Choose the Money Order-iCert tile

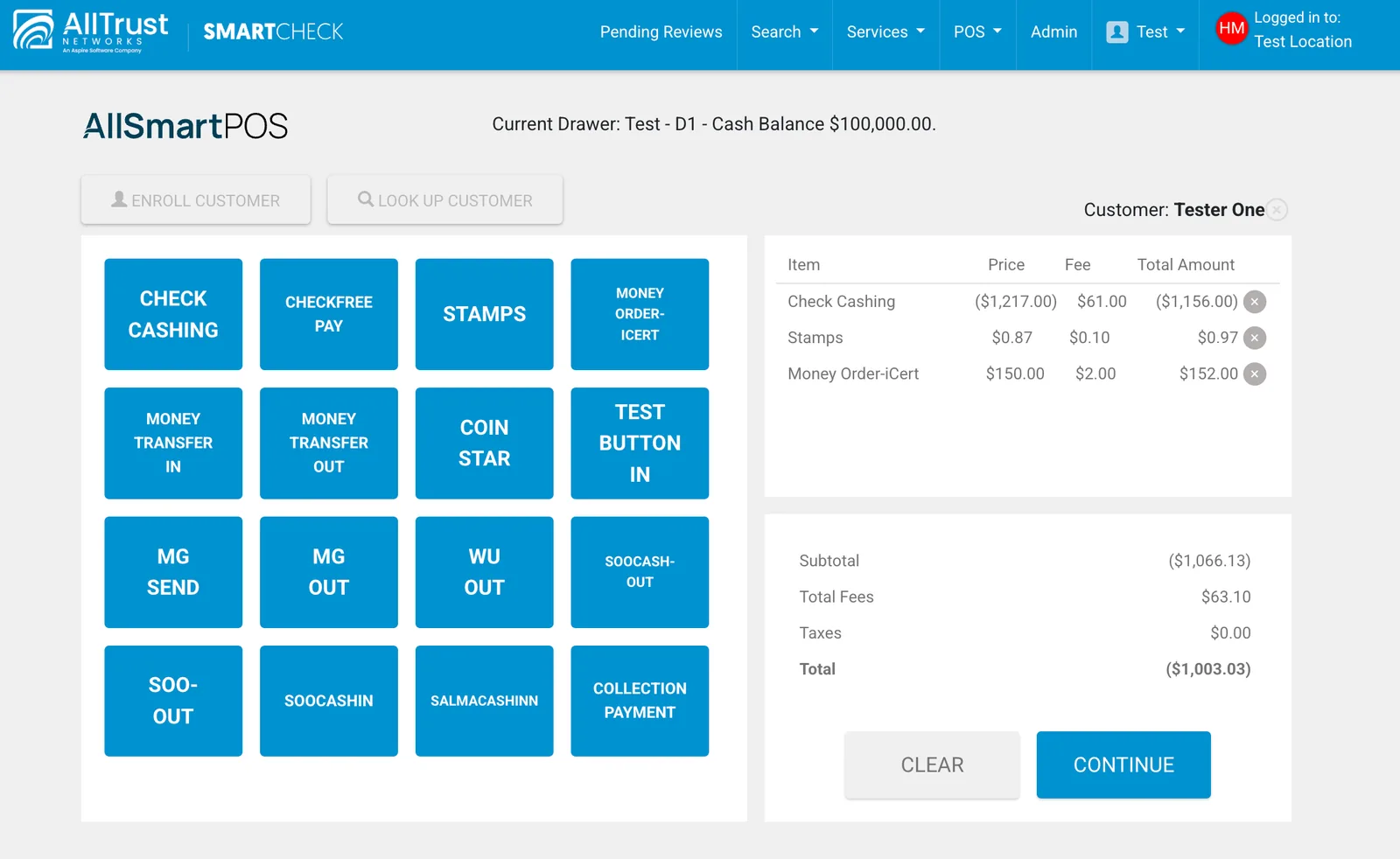point(640,314)
